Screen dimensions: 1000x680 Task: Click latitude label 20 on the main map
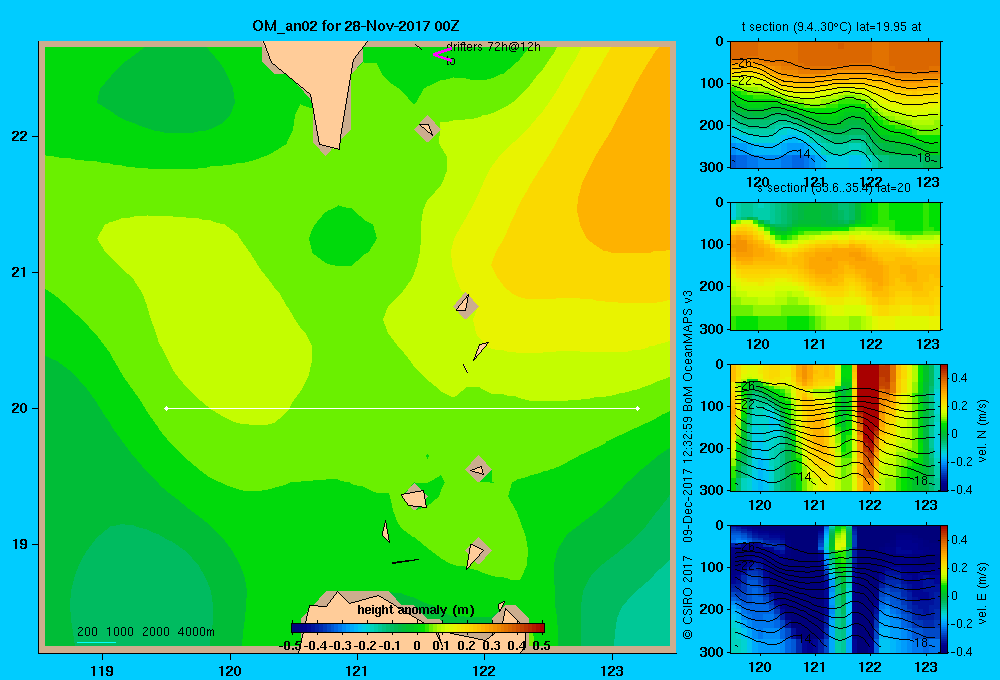pos(19,408)
